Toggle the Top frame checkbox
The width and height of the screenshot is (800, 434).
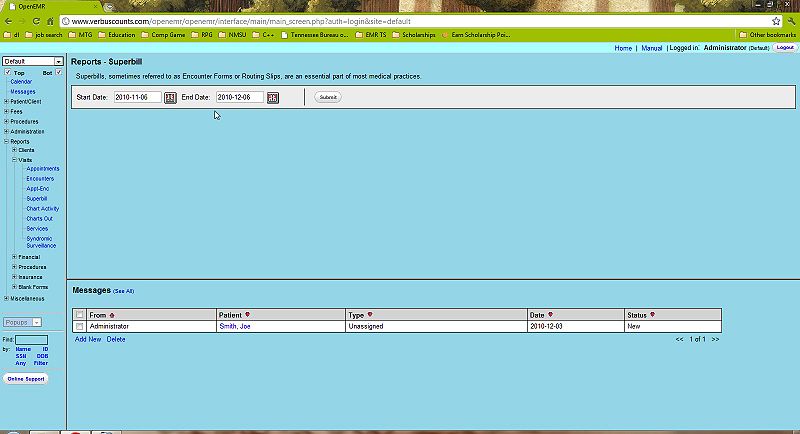8,72
